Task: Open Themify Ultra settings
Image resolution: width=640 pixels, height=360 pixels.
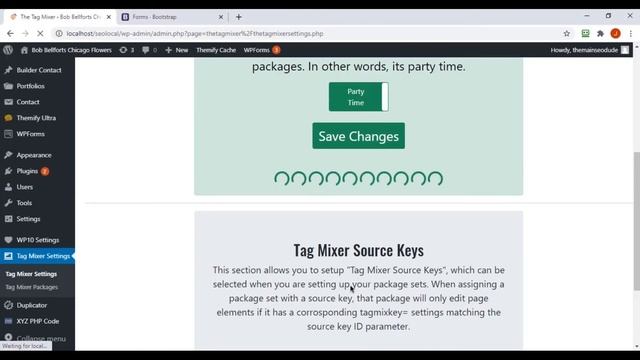Action: tap(37, 118)
